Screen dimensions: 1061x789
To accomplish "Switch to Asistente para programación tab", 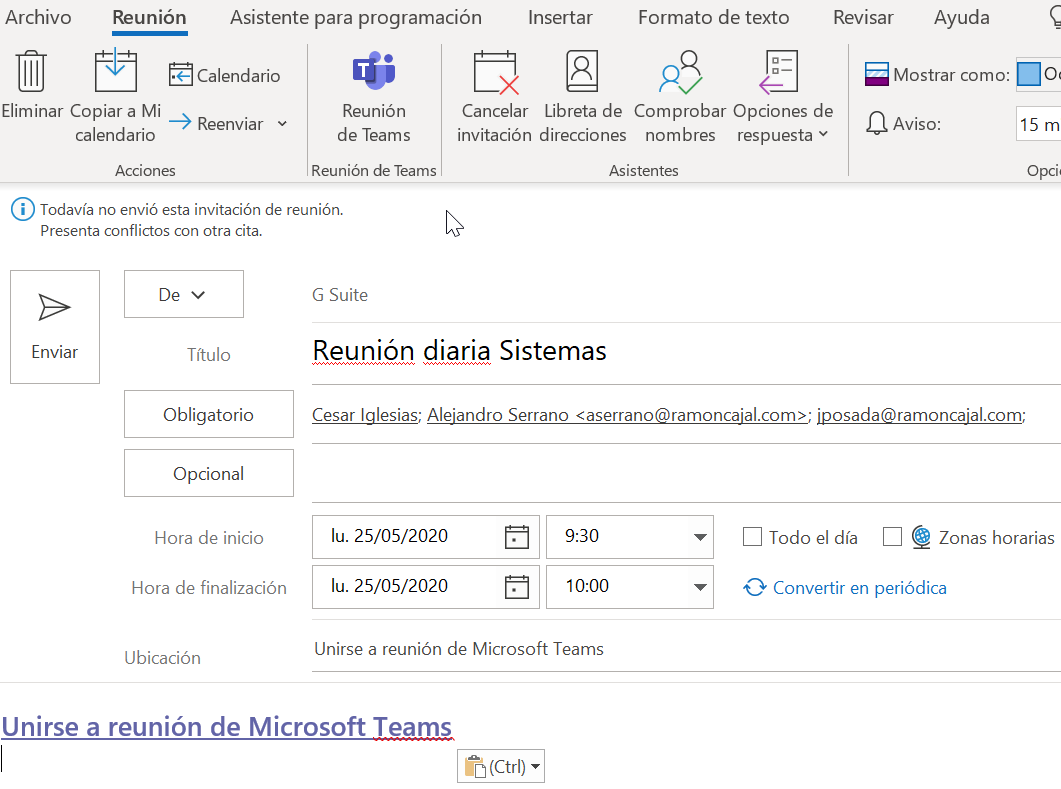I will coord(356,18).
